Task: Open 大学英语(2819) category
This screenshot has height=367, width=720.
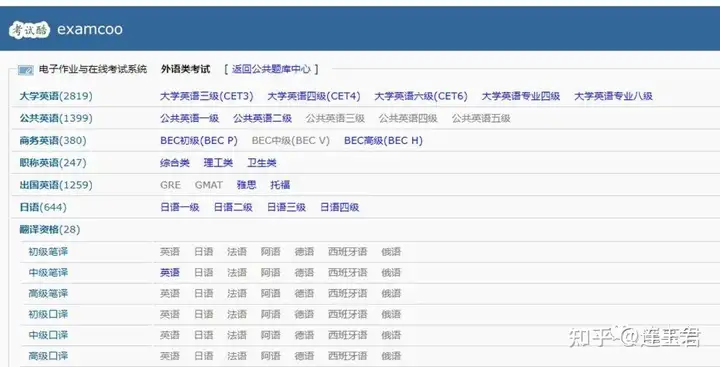Action: click(x=56, y=96)
